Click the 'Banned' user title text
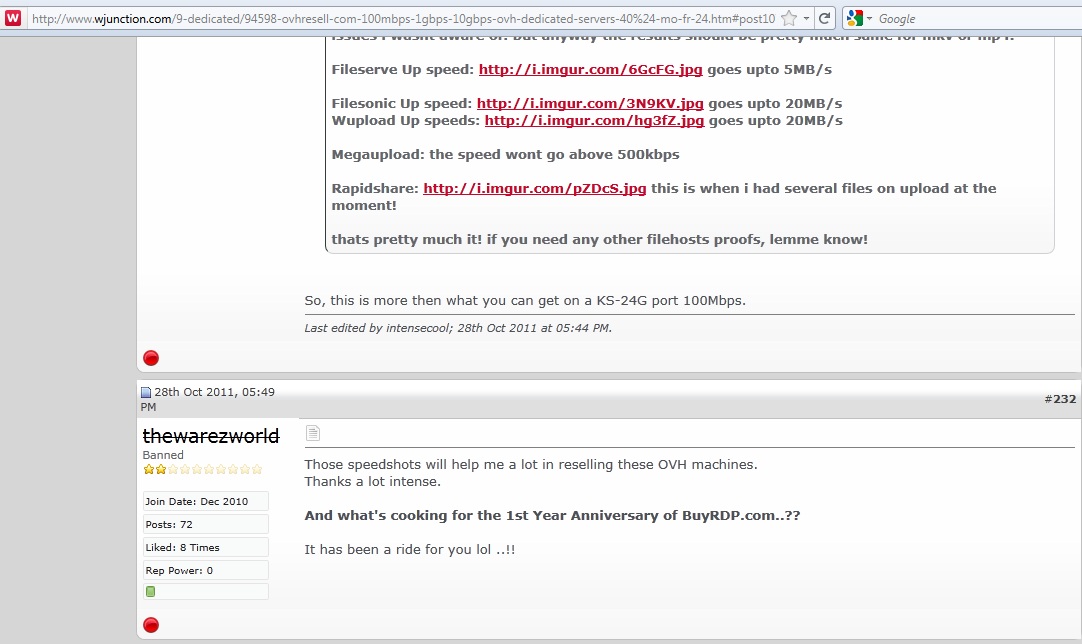Image resolution: width=1082 pixels, height=644 pixels. click(x=163, y=455)
